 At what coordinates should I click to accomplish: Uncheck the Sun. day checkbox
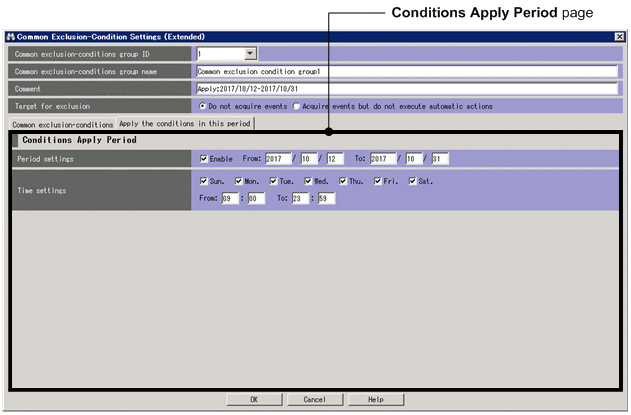click(205, 181)
